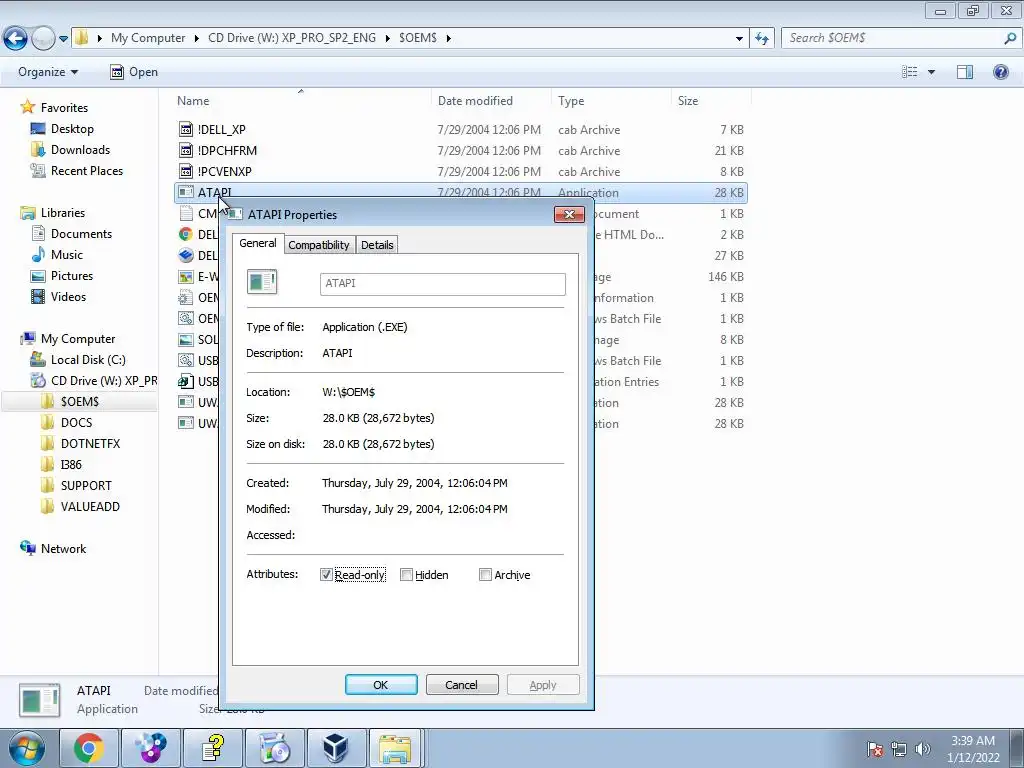Image resolution: width=1024 pixels, height=768 pixels.
Task: Open the recent pages dropdown arrow
Action: pyautogui.click(x=63, y=39)
